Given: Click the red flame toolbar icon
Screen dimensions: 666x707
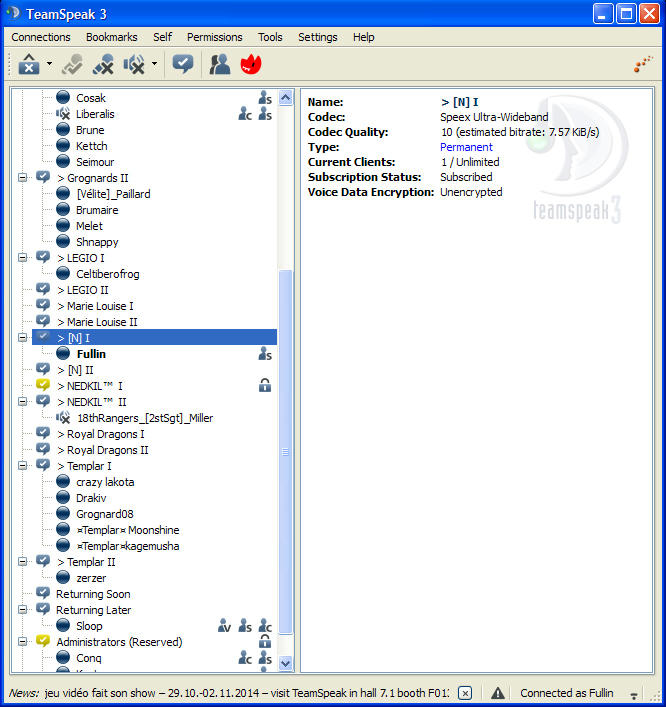Looking at the screenshot, I should click(x=251, y=64).
